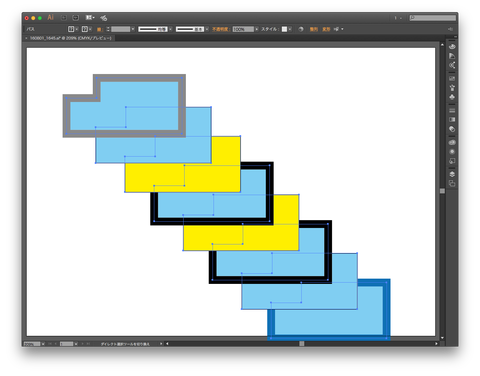Open the Swatches panel icon
This screenshot has width=480, height=376.
[x=452, y=78]
